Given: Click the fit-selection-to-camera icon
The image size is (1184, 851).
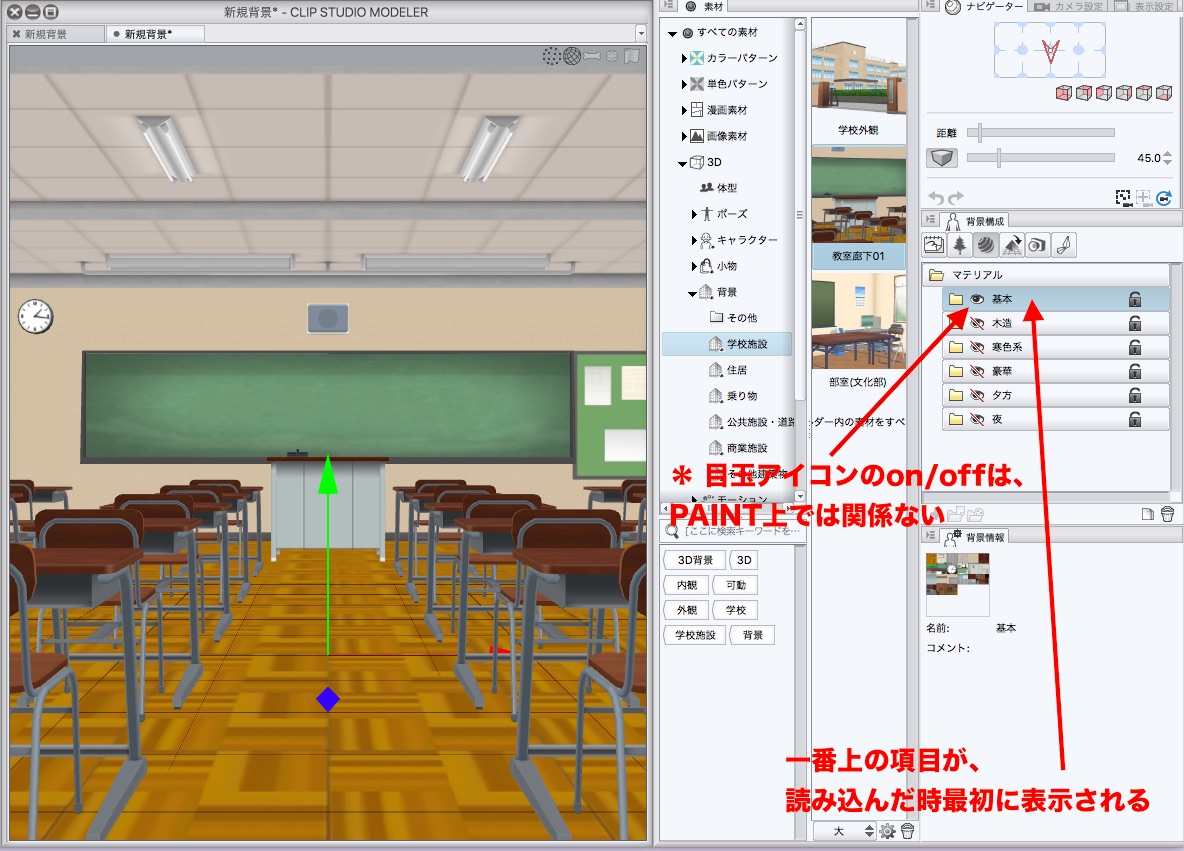Looking at the screenshot, I should click(x=1124, y=198).
